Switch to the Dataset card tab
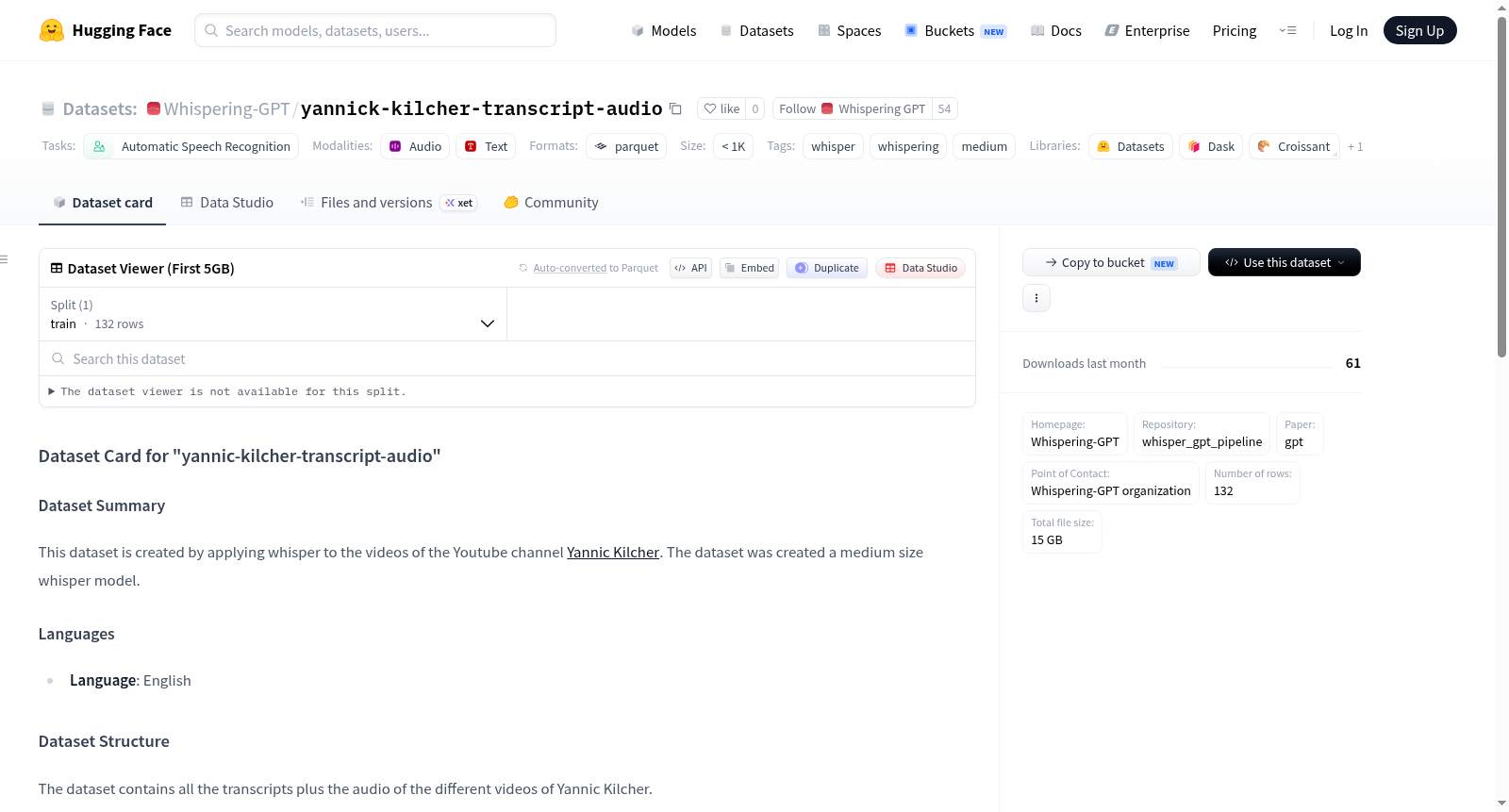The image size is (1509, 812). [102, 202]
